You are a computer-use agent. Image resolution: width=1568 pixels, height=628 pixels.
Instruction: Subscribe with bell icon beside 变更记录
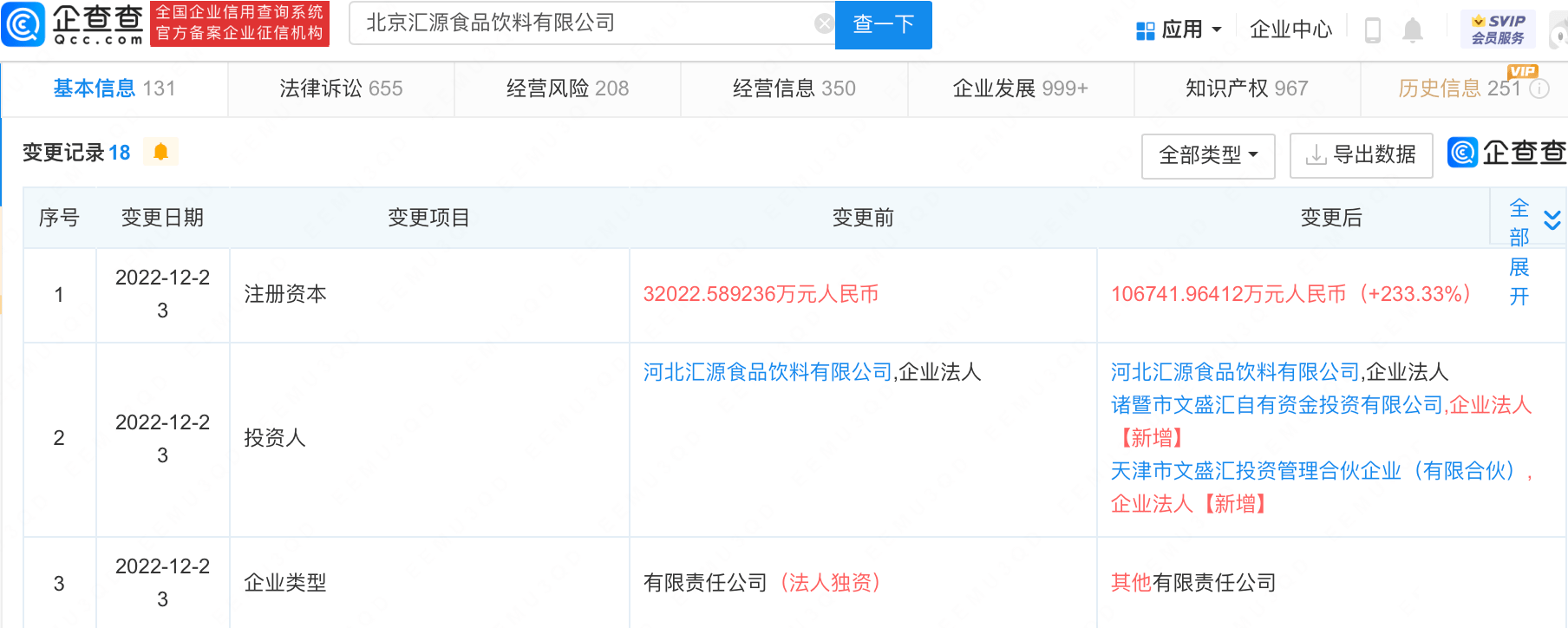click(160, 152)
